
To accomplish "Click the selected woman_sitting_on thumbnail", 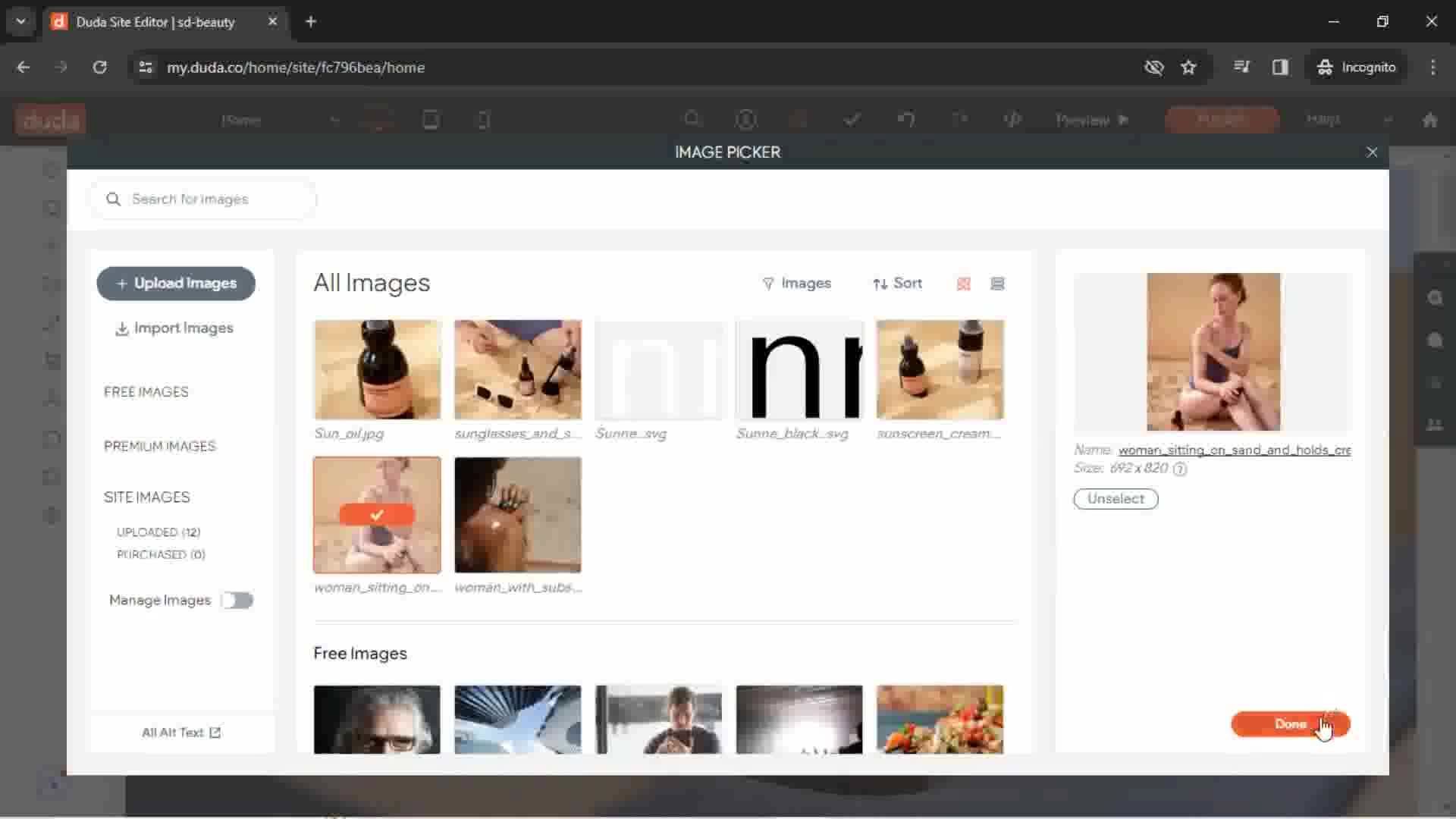I will point(377,515).
